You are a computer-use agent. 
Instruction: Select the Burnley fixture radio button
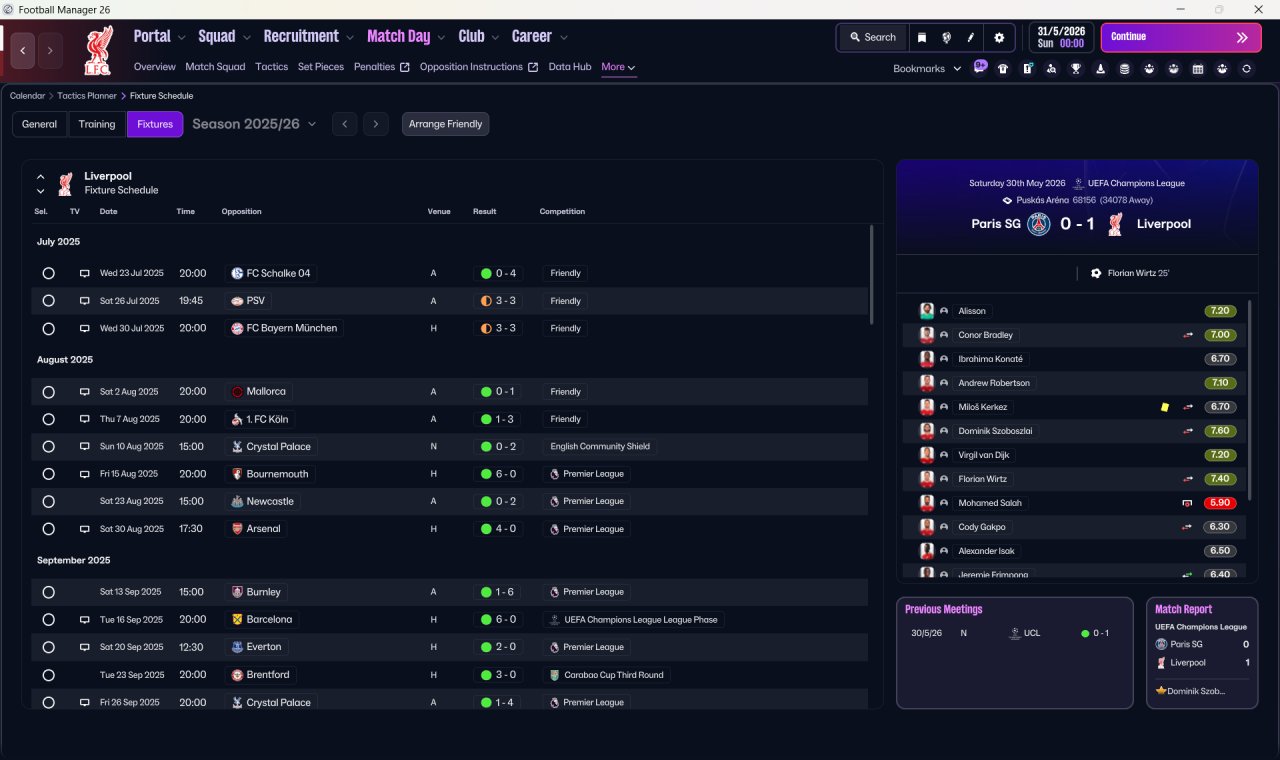point(48,592)
